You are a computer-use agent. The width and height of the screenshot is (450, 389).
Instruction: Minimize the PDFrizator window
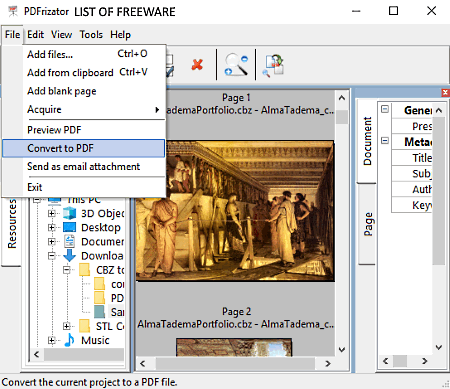click(x=356, y=11)
